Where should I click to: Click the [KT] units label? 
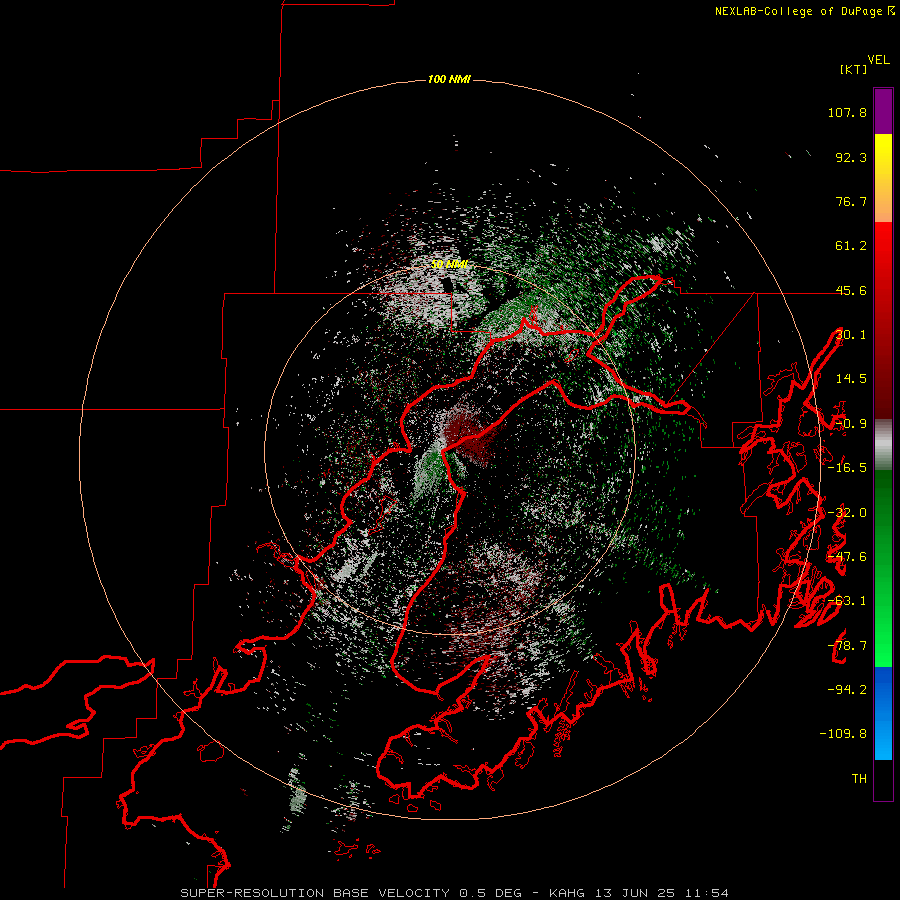coord(854,69)
